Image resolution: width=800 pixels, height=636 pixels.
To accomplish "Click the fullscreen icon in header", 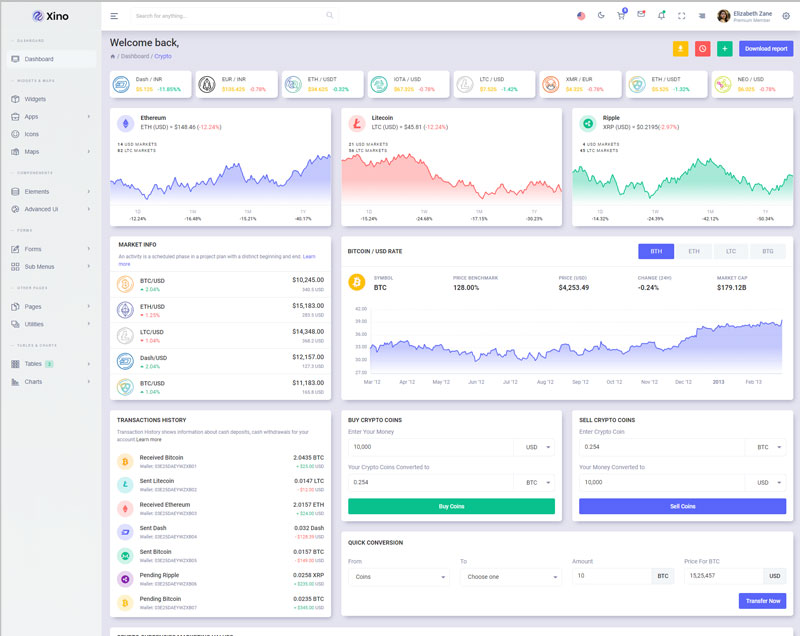I will 682,16.
